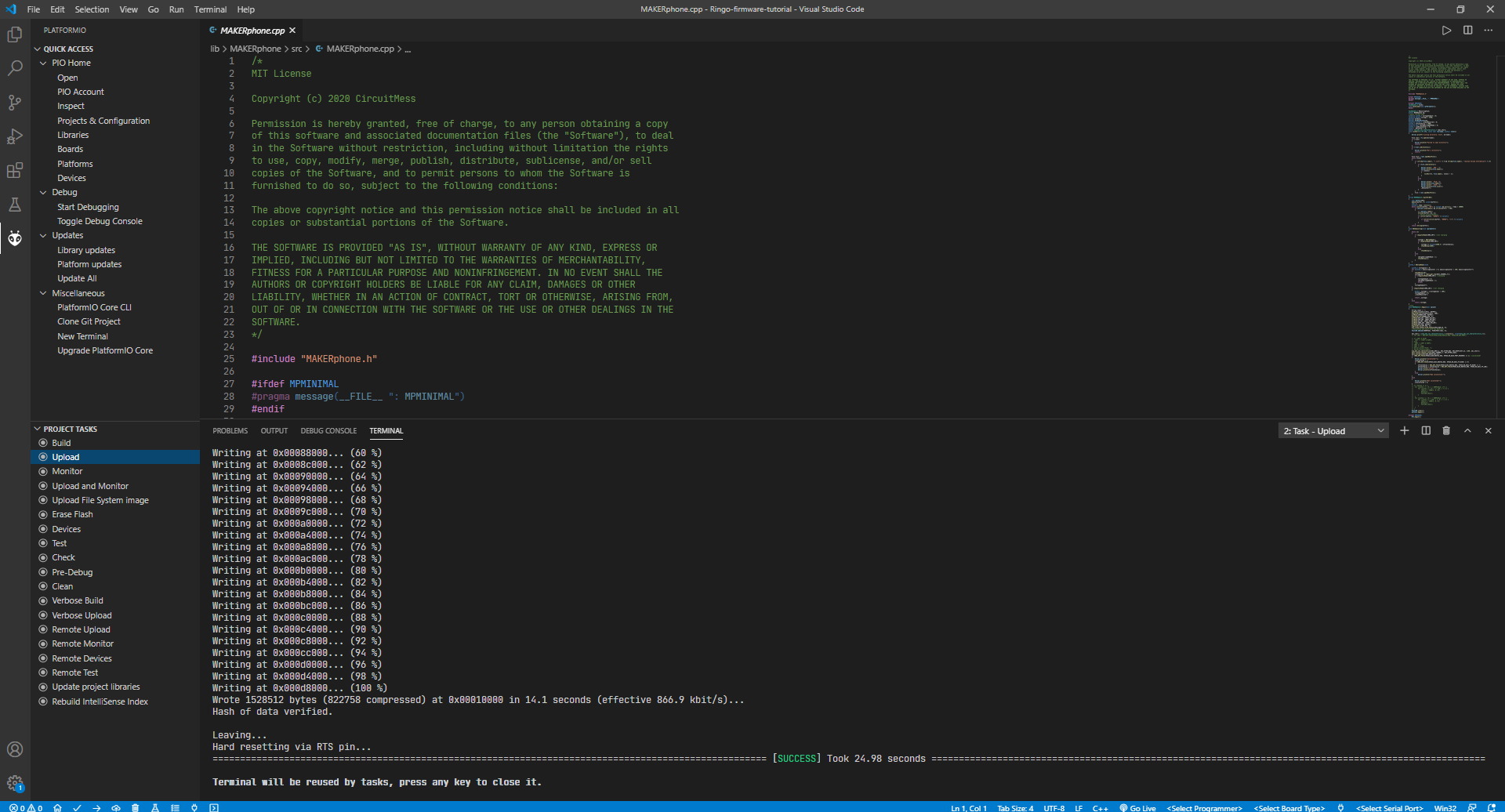Run the Erase Flash task

pos(115,514)
